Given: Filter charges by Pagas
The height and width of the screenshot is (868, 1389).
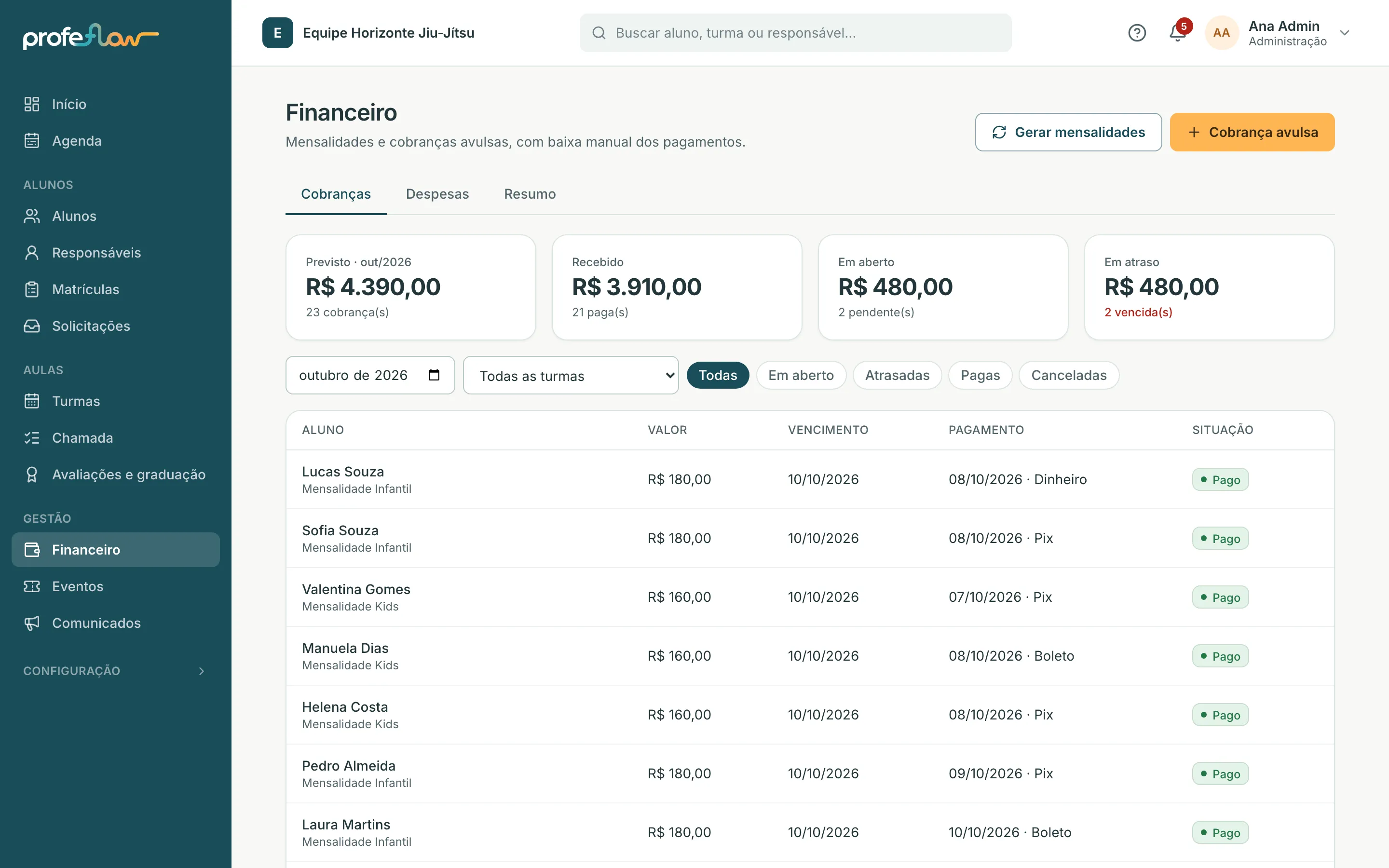Looking at the screenshot, I should [x=980, y=375].
